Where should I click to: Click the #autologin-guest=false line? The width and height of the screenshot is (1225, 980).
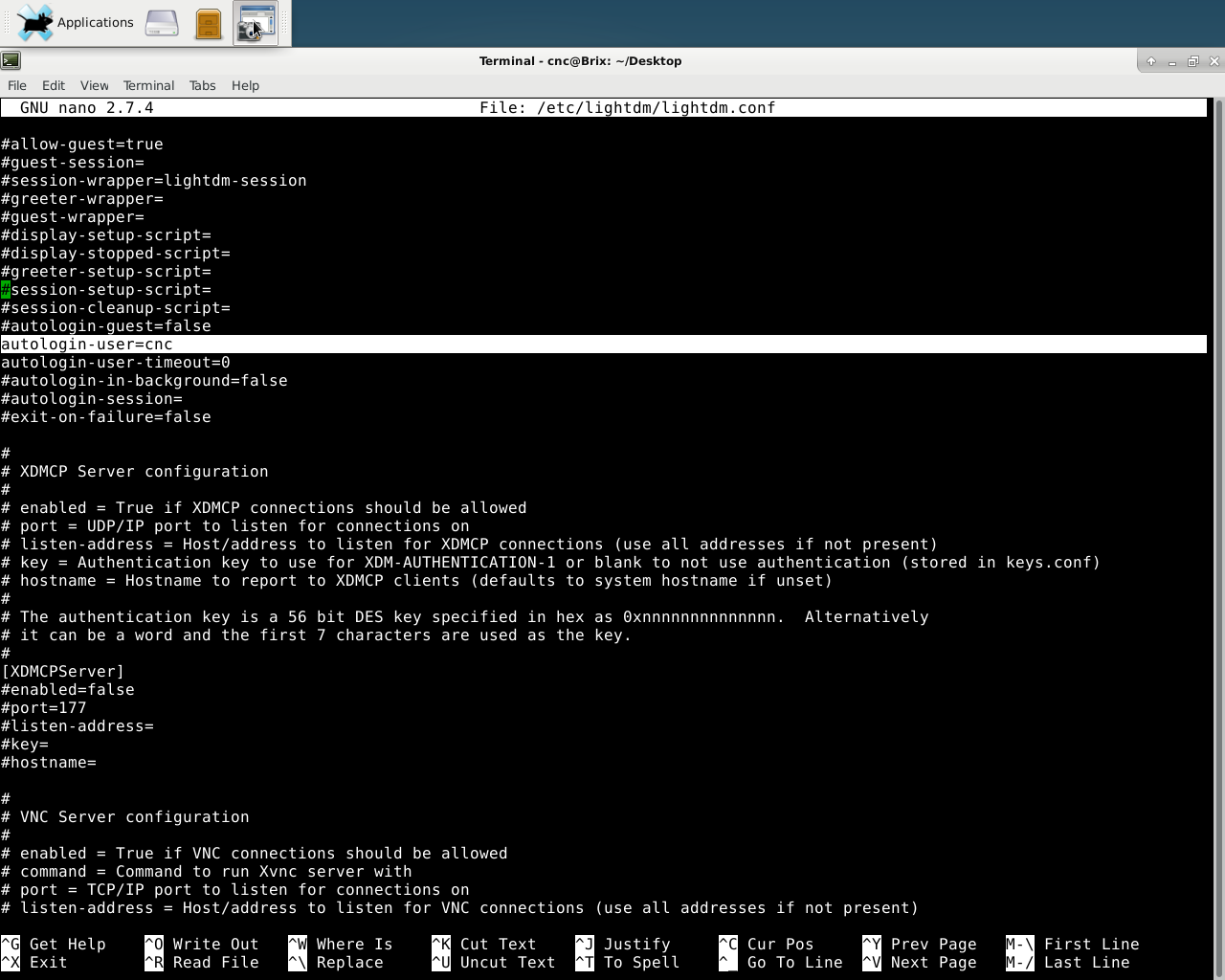106,326
